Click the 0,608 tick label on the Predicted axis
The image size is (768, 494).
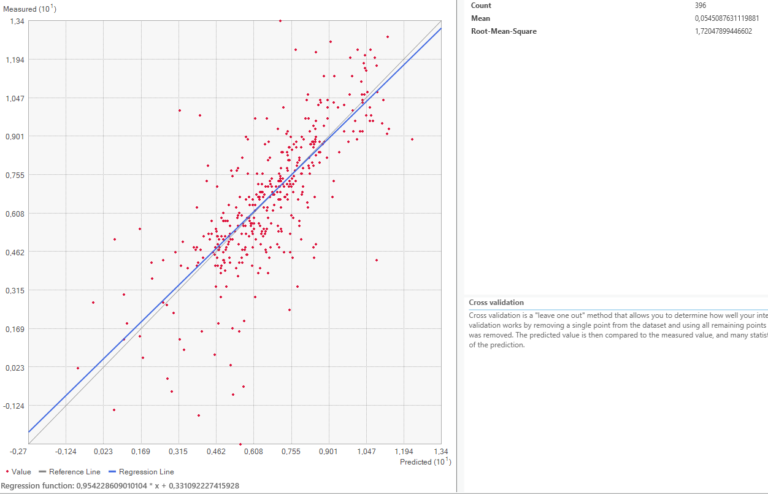253,452
